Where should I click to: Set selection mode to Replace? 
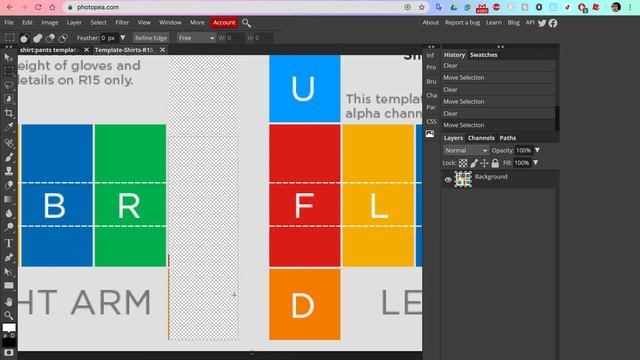point(24,38)
